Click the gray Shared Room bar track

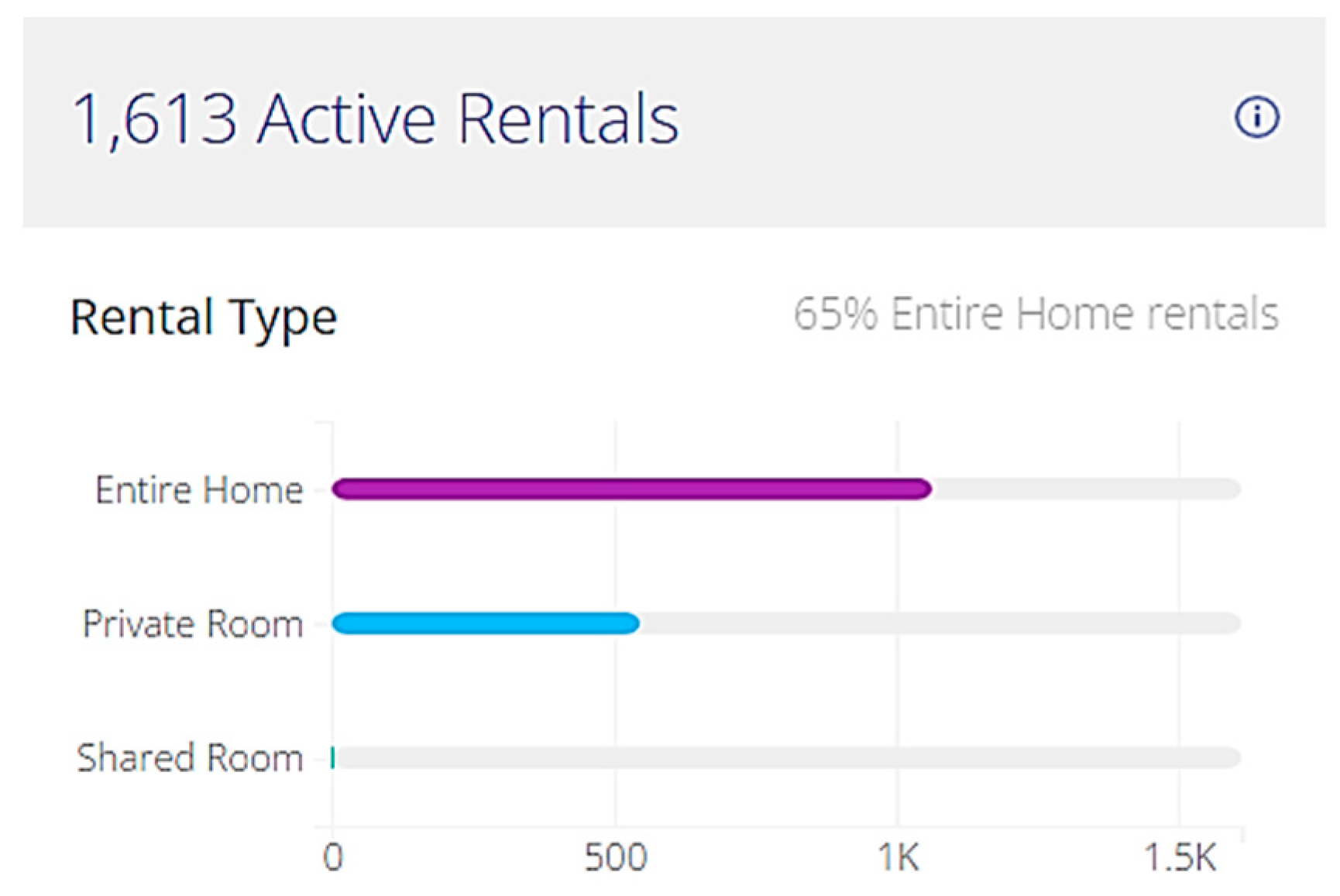(x=786, y=757)
